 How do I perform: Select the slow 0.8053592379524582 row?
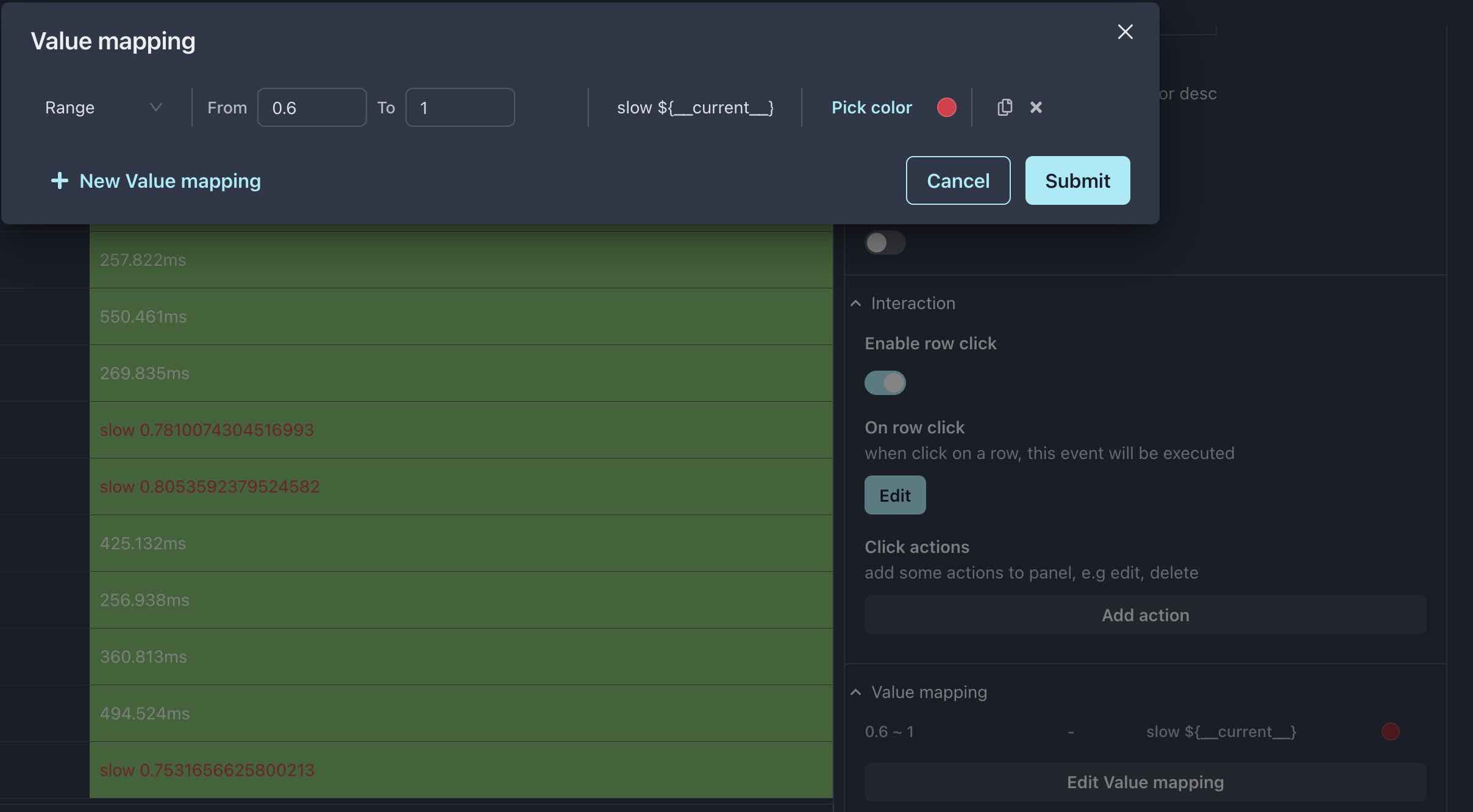coord(461,486)
